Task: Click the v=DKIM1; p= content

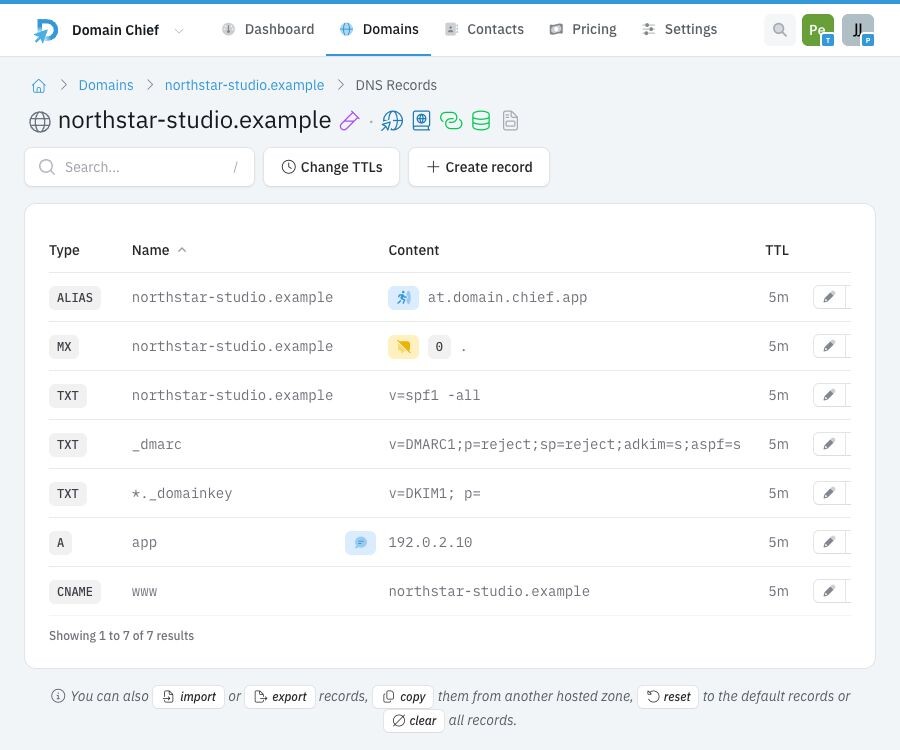Action: tap(435, 493)
